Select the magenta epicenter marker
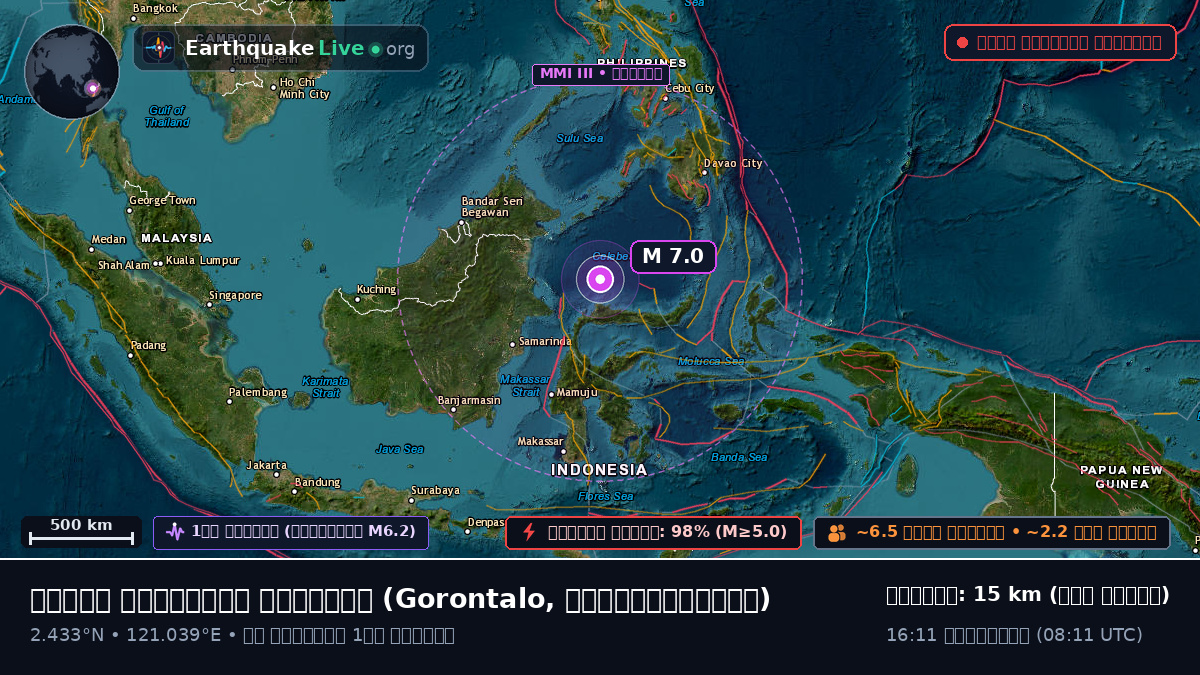This screenshot has height=675, width=1200. [x=600, y=280]
